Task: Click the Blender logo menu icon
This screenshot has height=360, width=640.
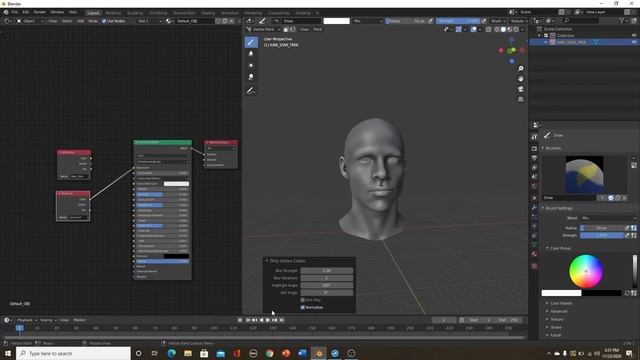Action: (6, 12)
